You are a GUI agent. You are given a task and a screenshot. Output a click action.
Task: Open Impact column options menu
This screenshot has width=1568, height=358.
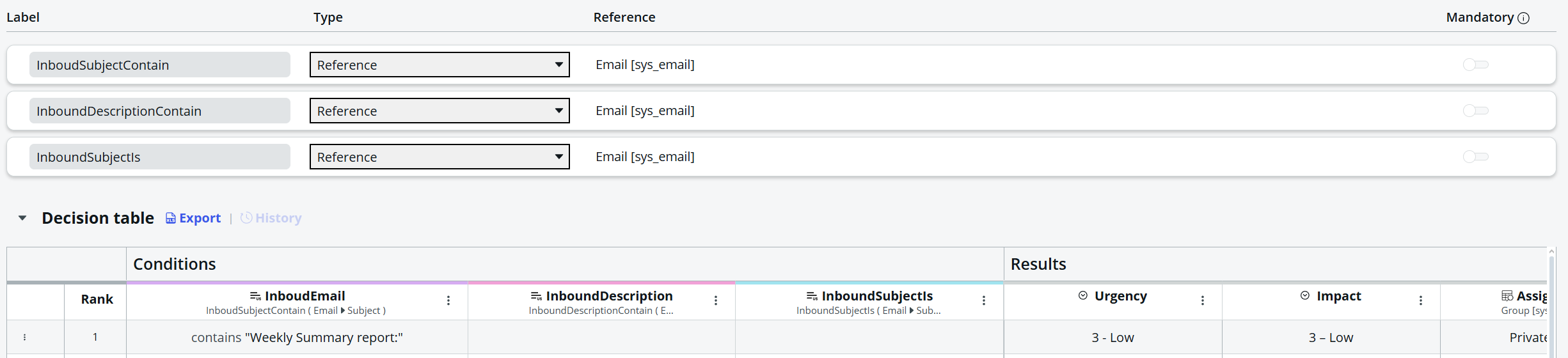pos(1421,300)
